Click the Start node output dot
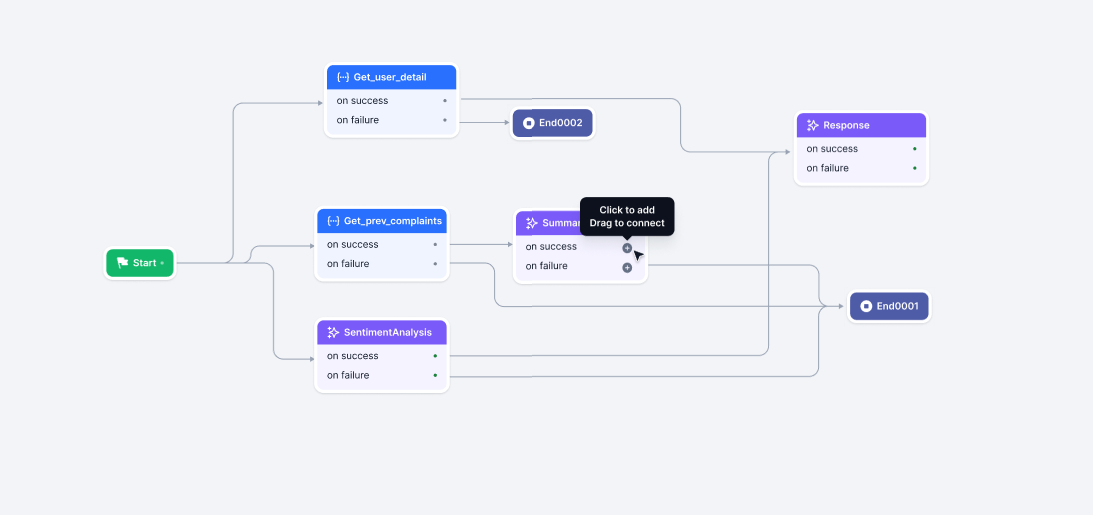The image size is (1093, 515). pos(162,263)
